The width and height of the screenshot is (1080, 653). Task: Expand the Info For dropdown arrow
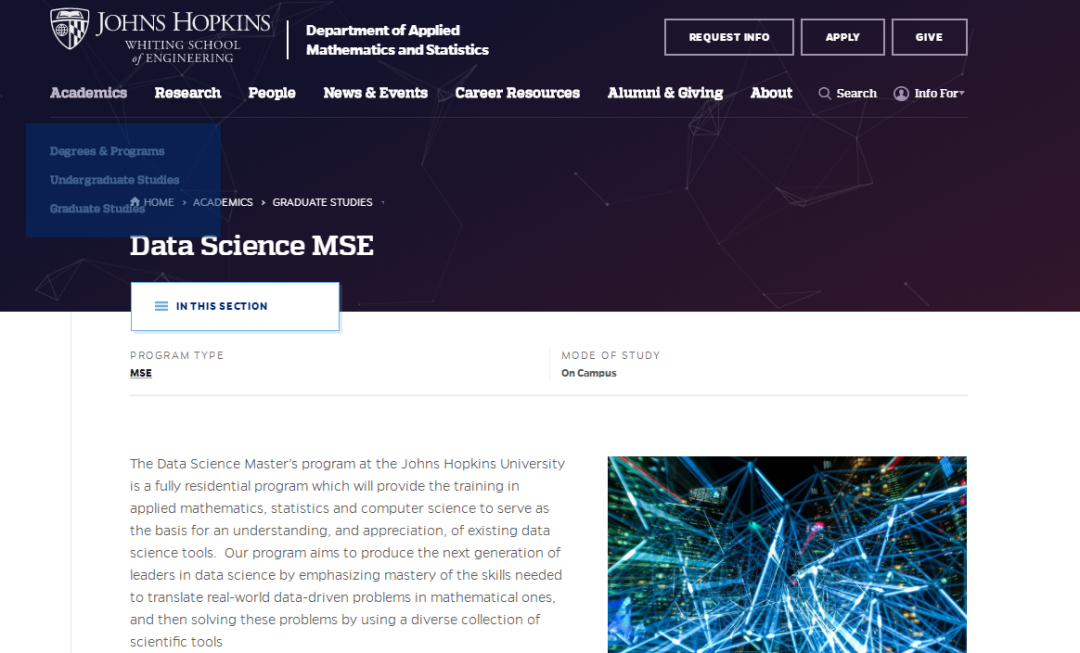[x=962, y=93]
